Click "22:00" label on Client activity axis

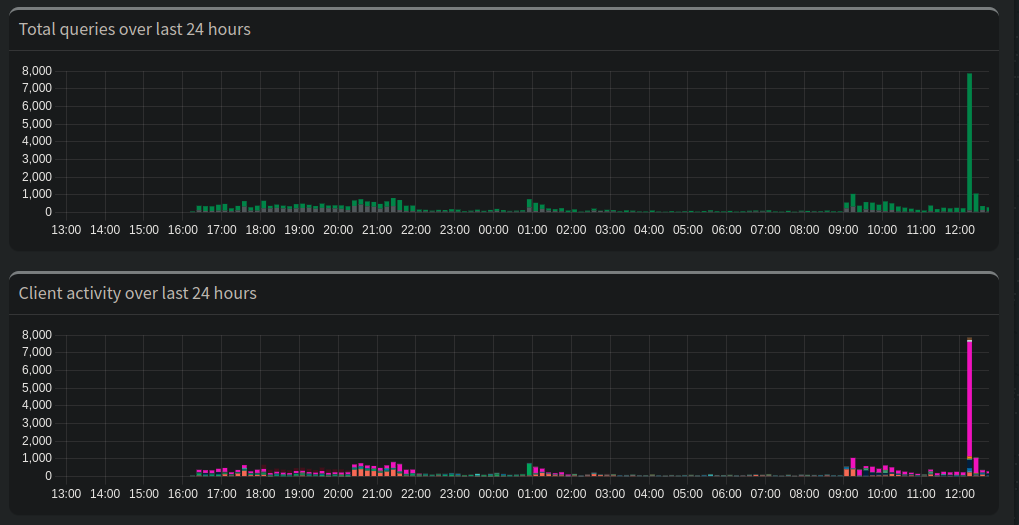[x=416, y=494]
